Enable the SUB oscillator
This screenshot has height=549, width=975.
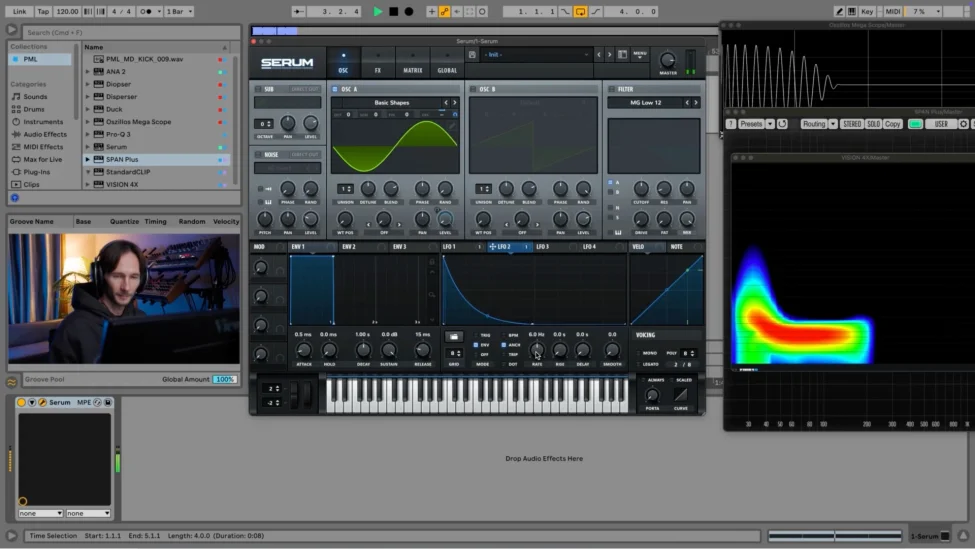257,89
